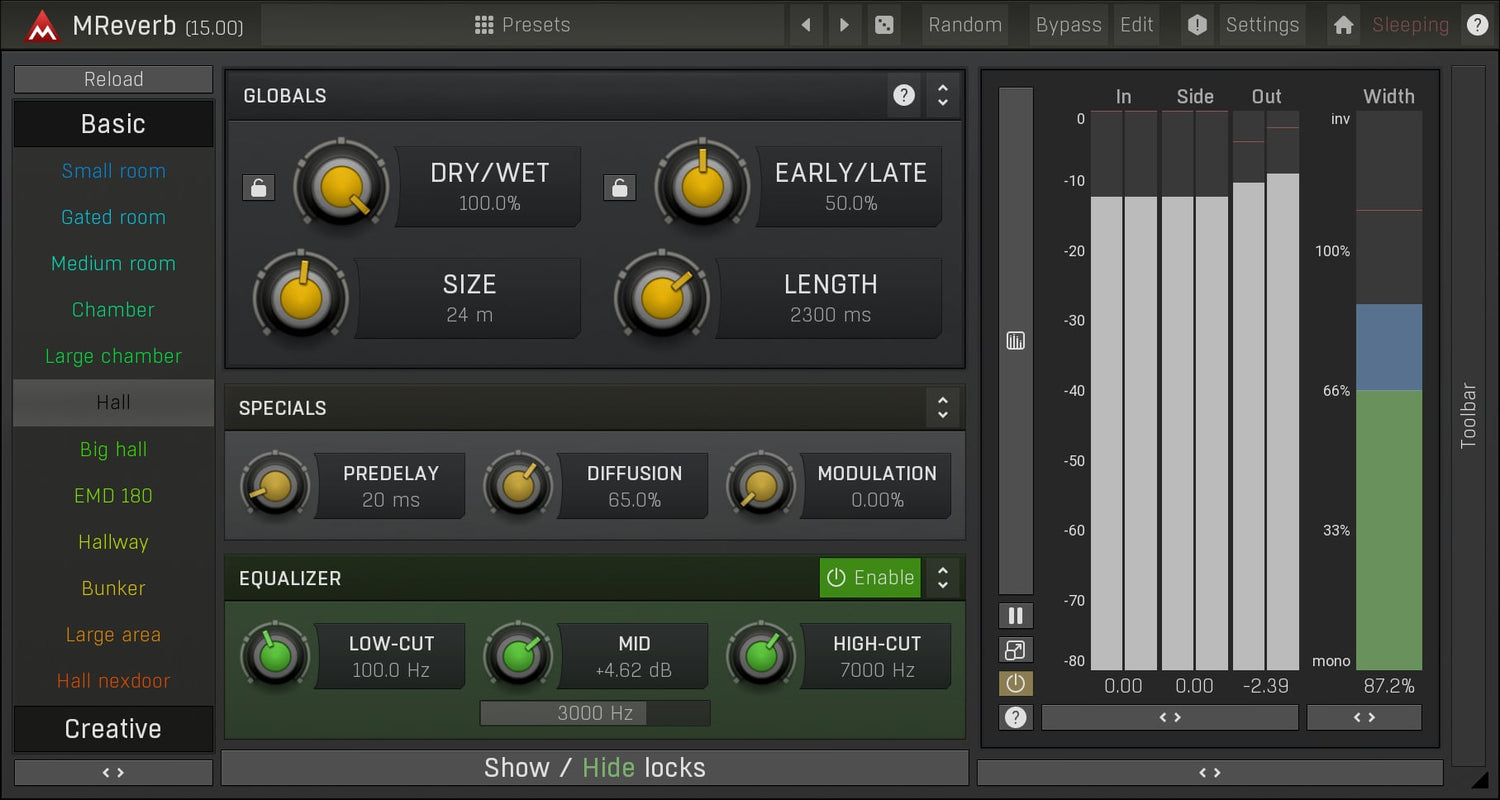Toggle the EARLY/LATE lock
Viewport: 1500px width, 800px height.
(619, 187)
